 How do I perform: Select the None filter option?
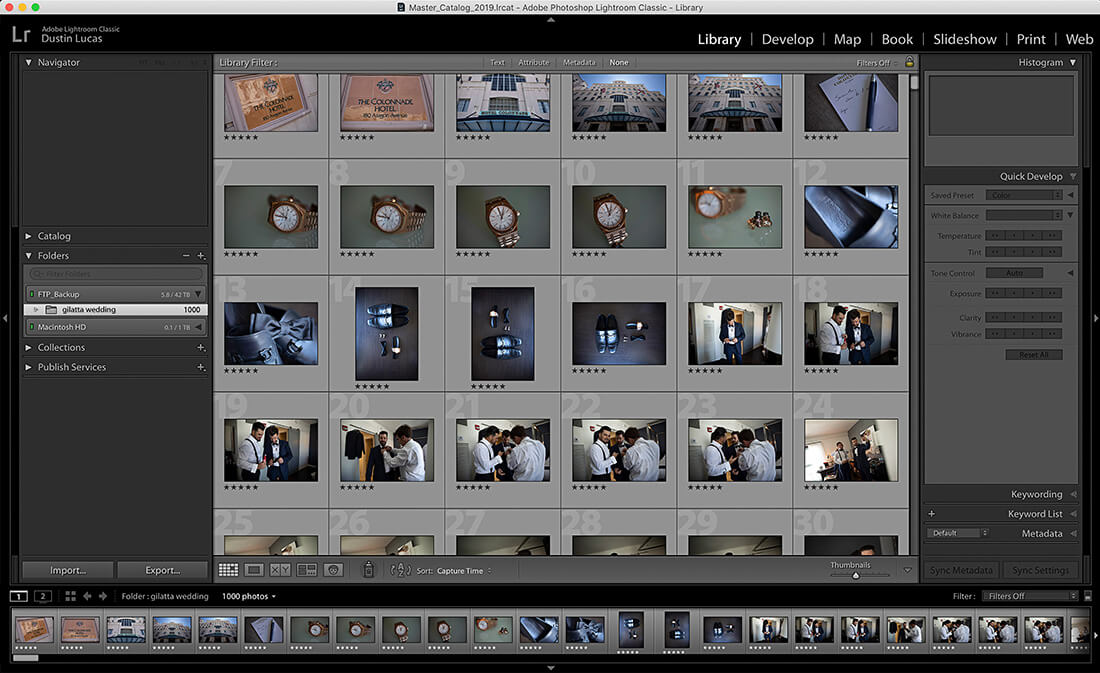(x=619, y=62)
